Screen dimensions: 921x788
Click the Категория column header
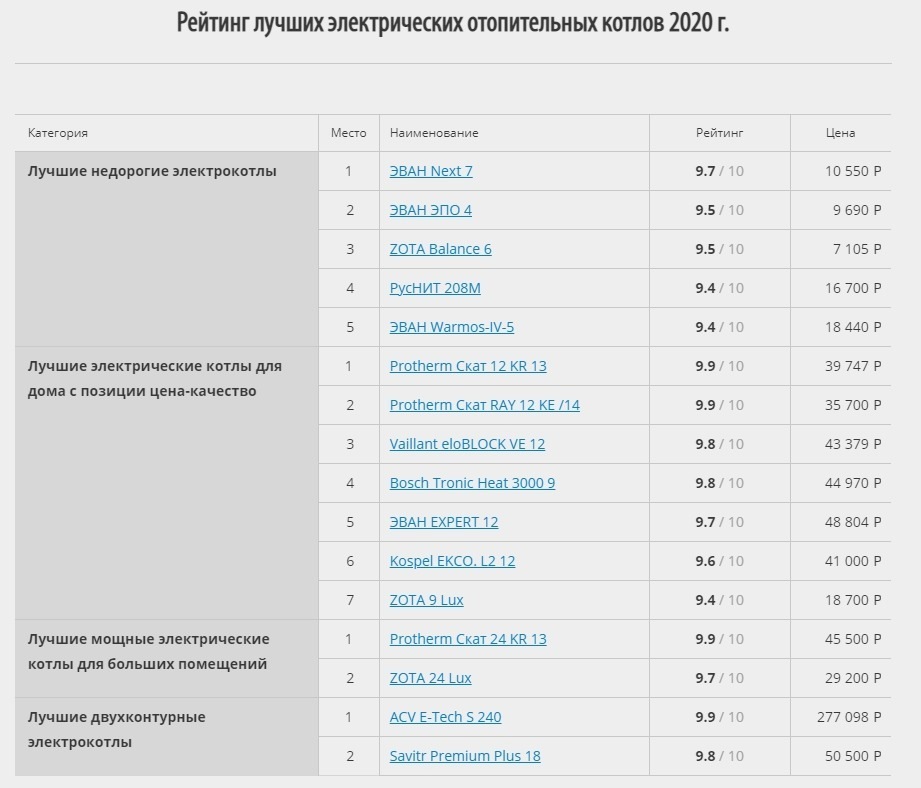click(58, 133)
